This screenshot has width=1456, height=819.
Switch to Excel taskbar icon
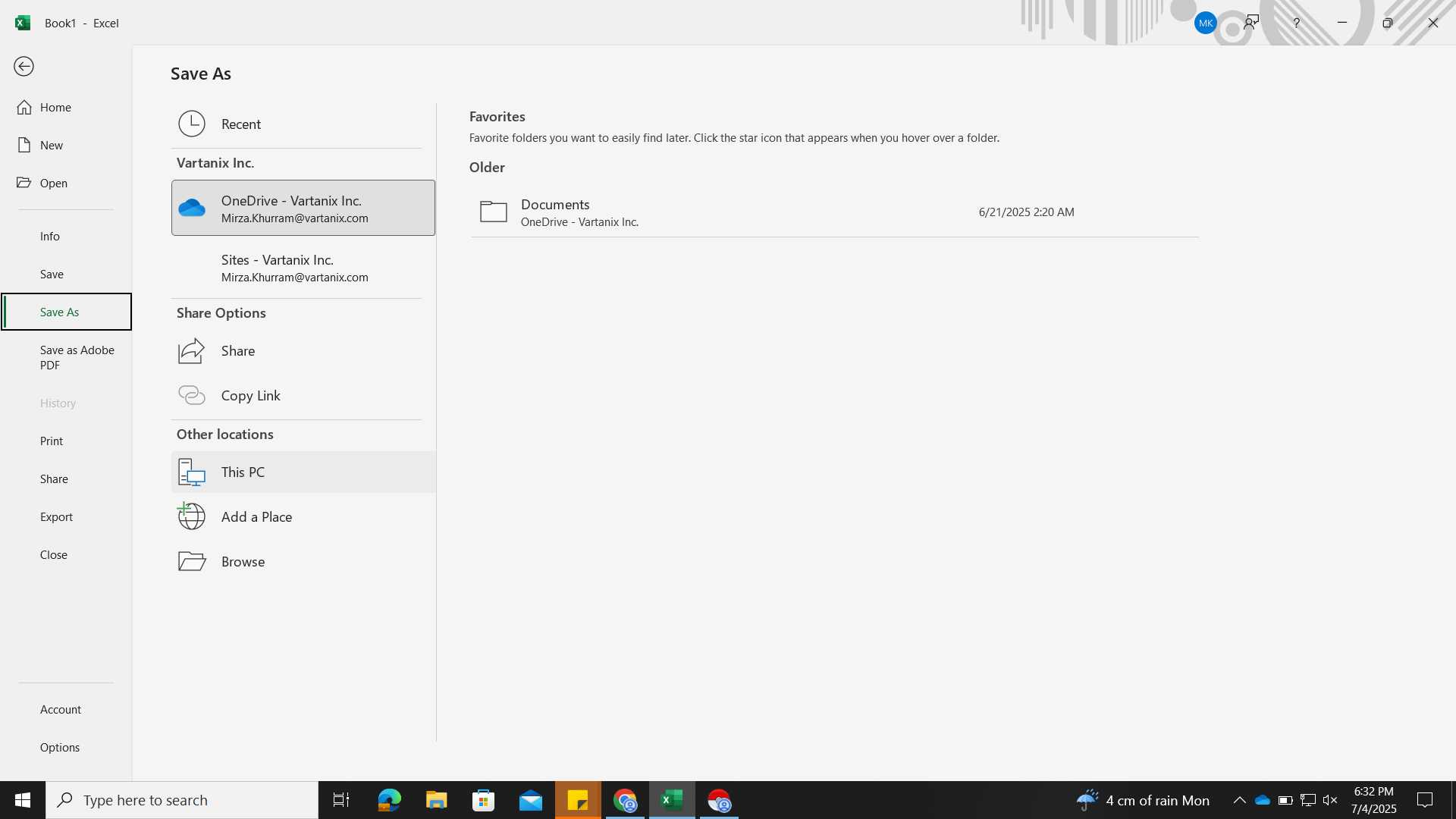pyautogui.click(x=672, y=800)
